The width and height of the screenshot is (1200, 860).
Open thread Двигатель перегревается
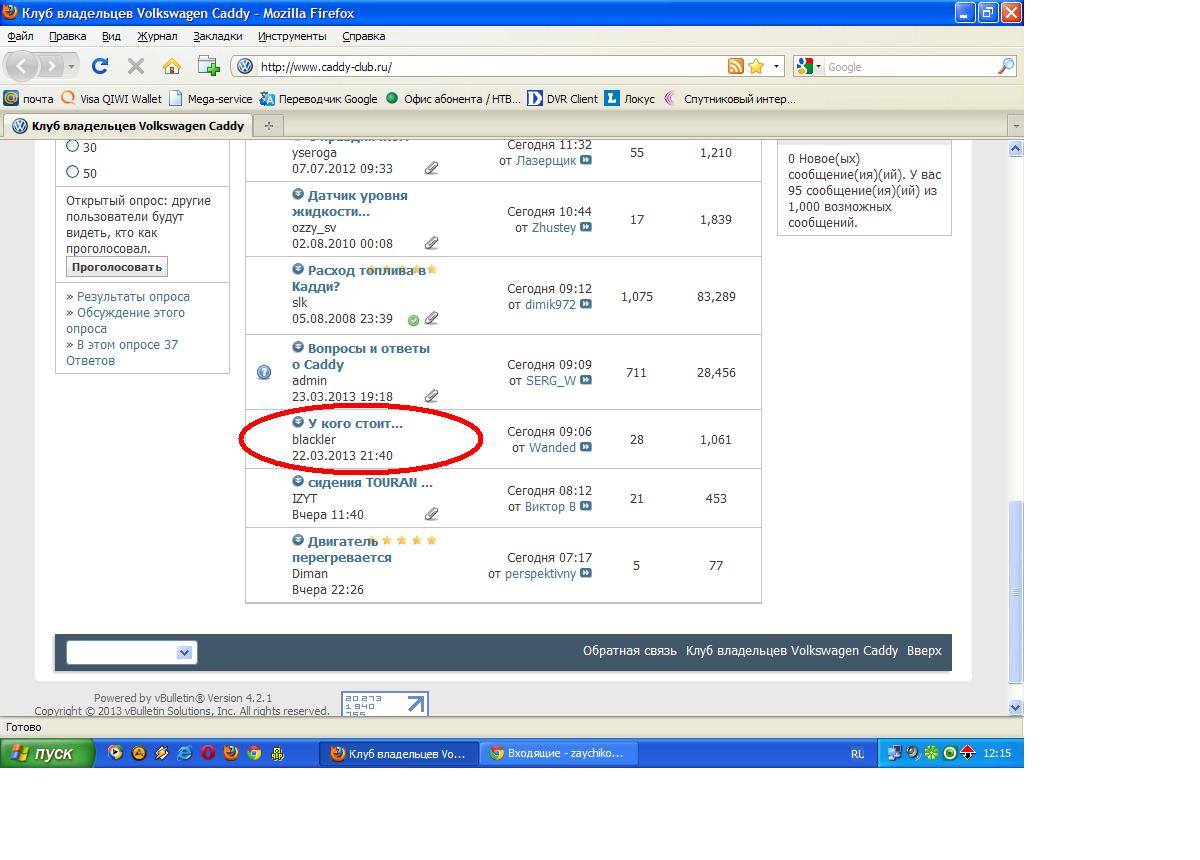[341, 549]
